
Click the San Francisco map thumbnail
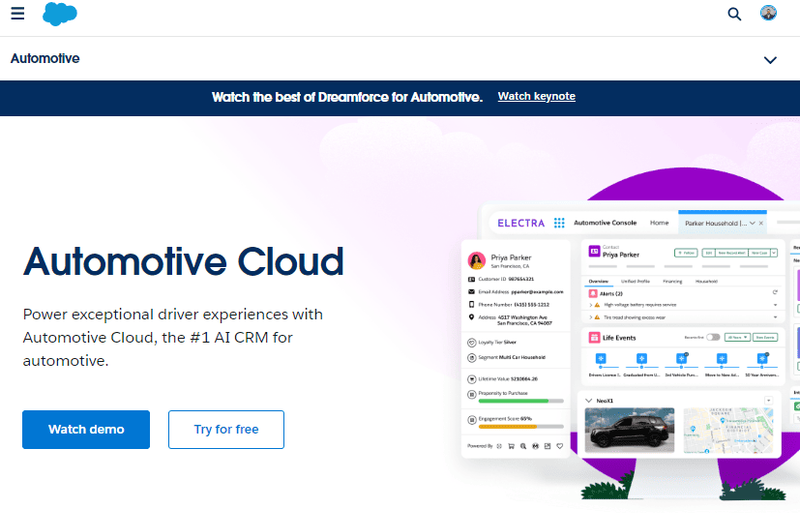point(728,430)
